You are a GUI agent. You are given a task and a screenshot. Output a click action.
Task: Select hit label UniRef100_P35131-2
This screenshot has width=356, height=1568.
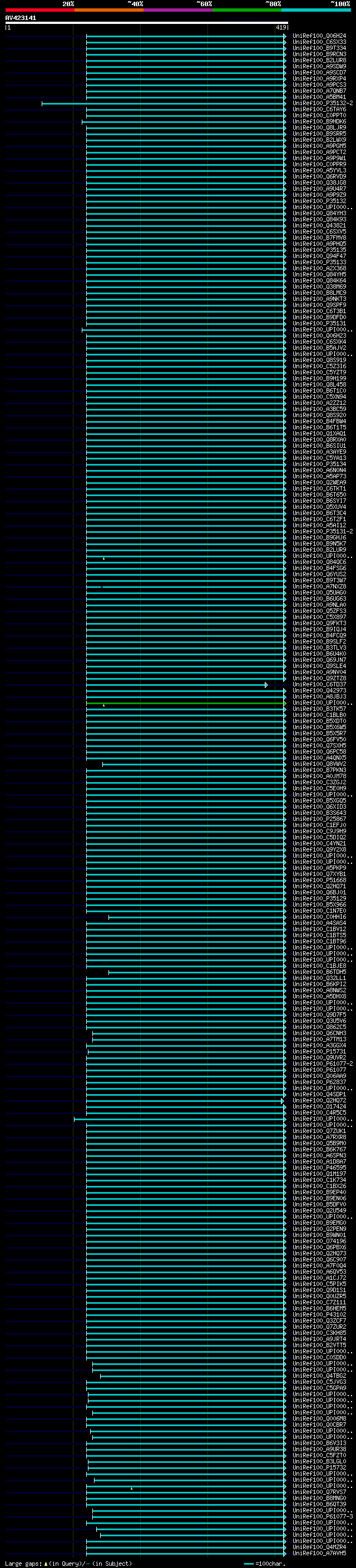[323, 531]
